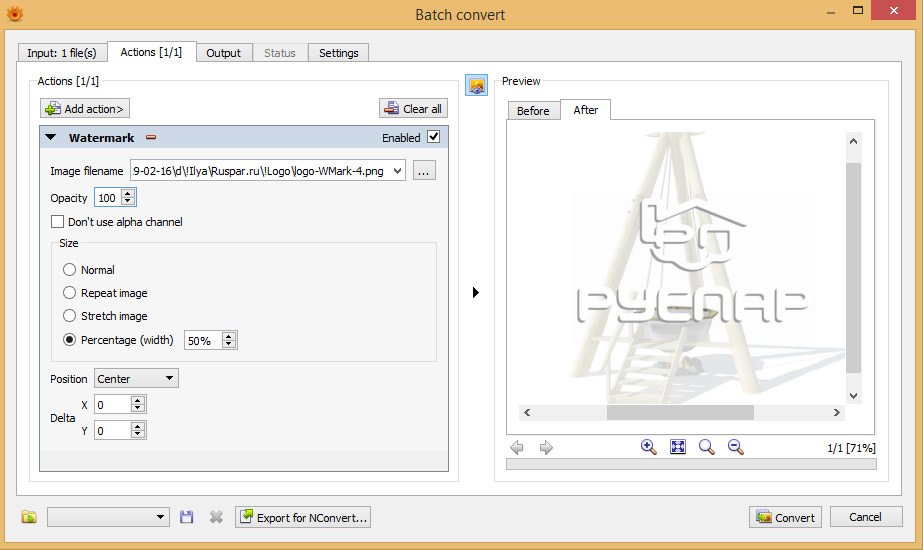This screenshot has width=923, height=550.
Task: Click Export for NConvert button
Action: coord(303,517)
